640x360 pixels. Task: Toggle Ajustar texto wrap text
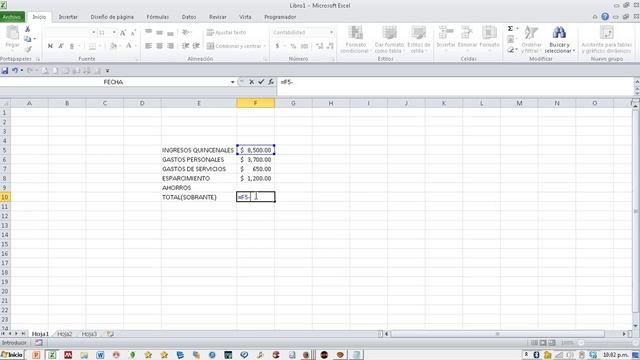(x=227, y=32)
